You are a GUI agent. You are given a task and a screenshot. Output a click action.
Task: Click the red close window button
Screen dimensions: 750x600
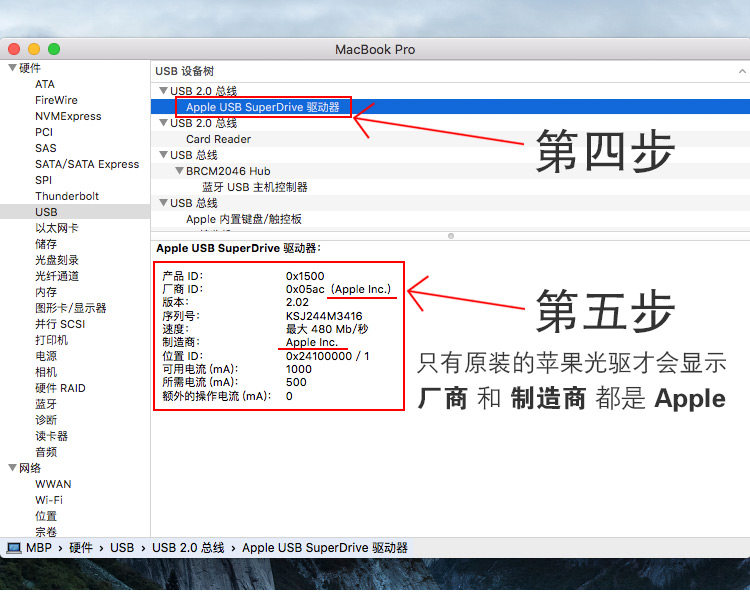14,49
